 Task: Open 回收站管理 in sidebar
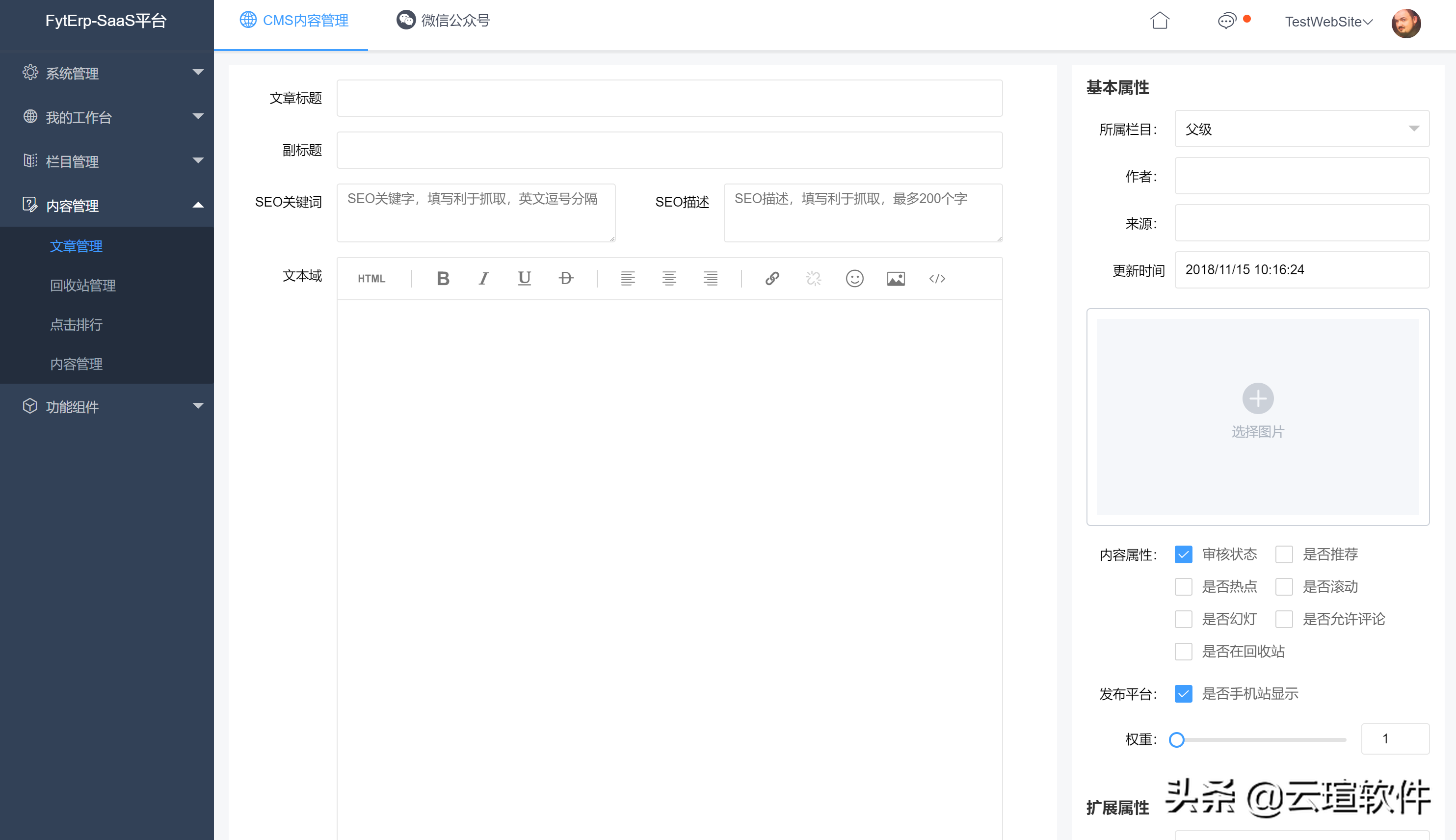tap(82, 286)
